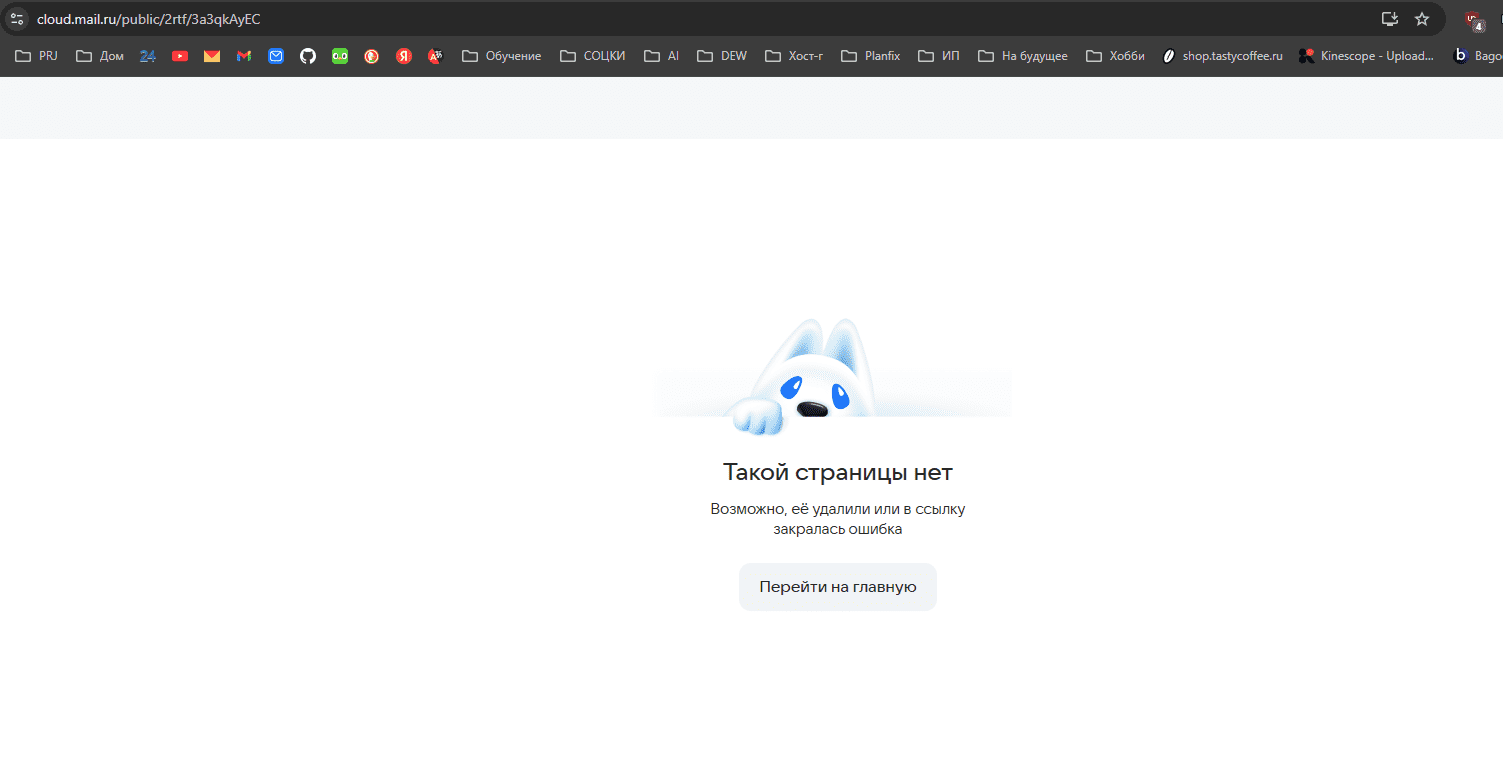Click the Перейти на главную button

pos(837,587)
